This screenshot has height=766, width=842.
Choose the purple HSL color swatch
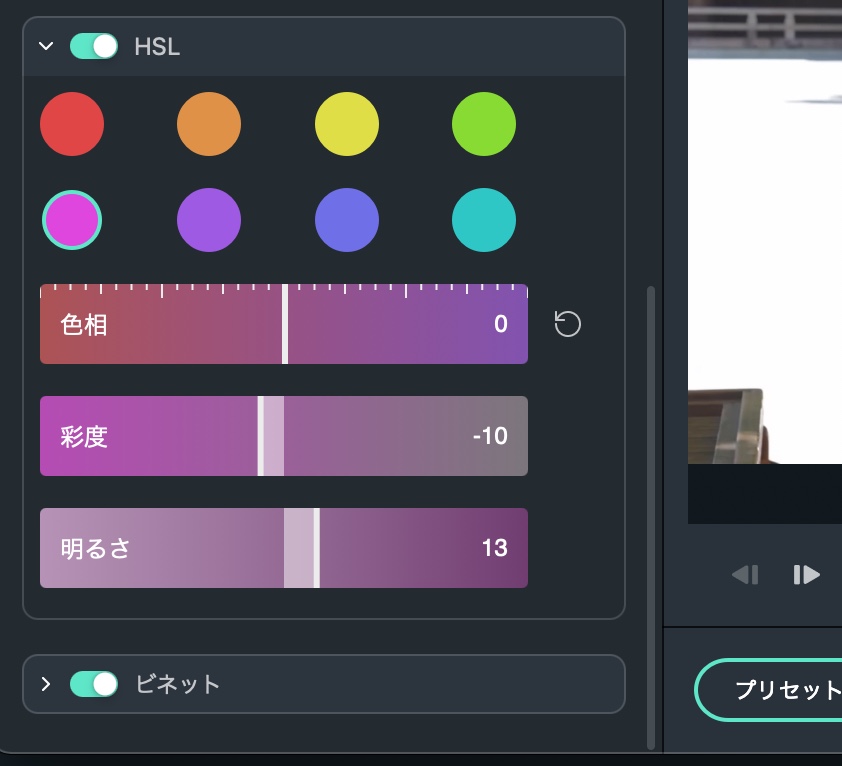(209, 219)
